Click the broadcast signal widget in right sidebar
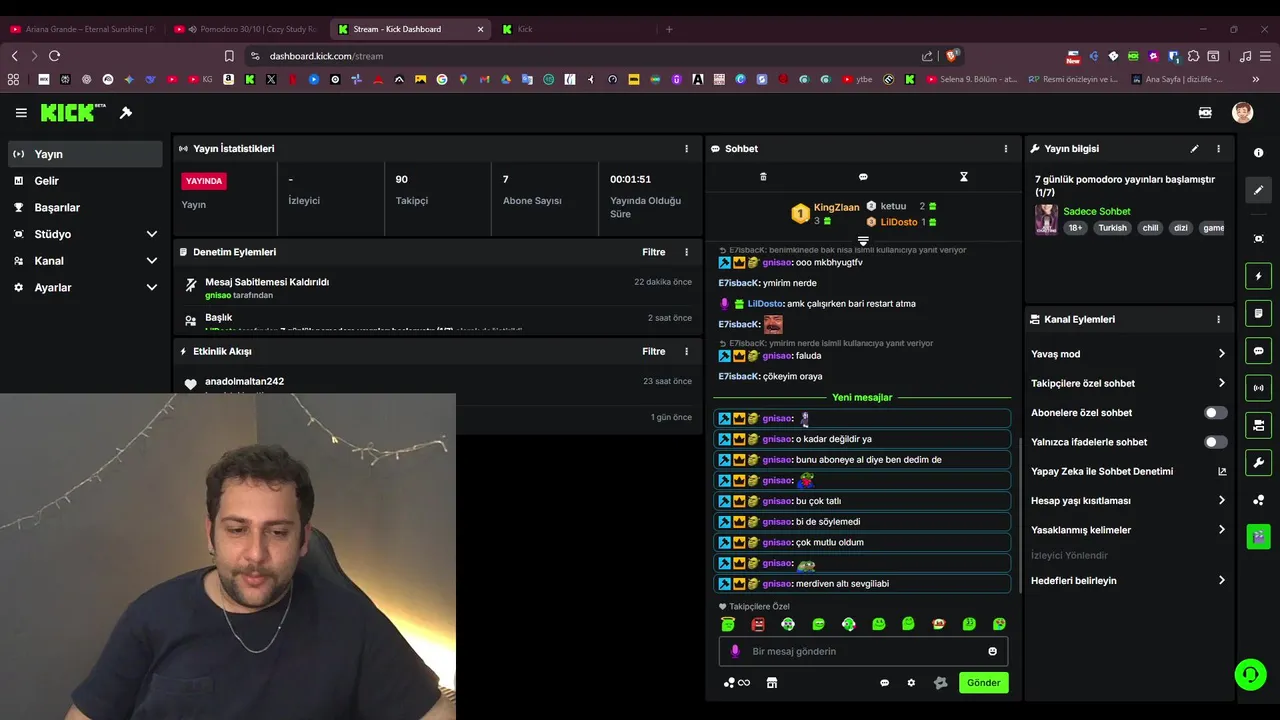The width and height of the screenshot is (1280, 720). click(1258, 388)
